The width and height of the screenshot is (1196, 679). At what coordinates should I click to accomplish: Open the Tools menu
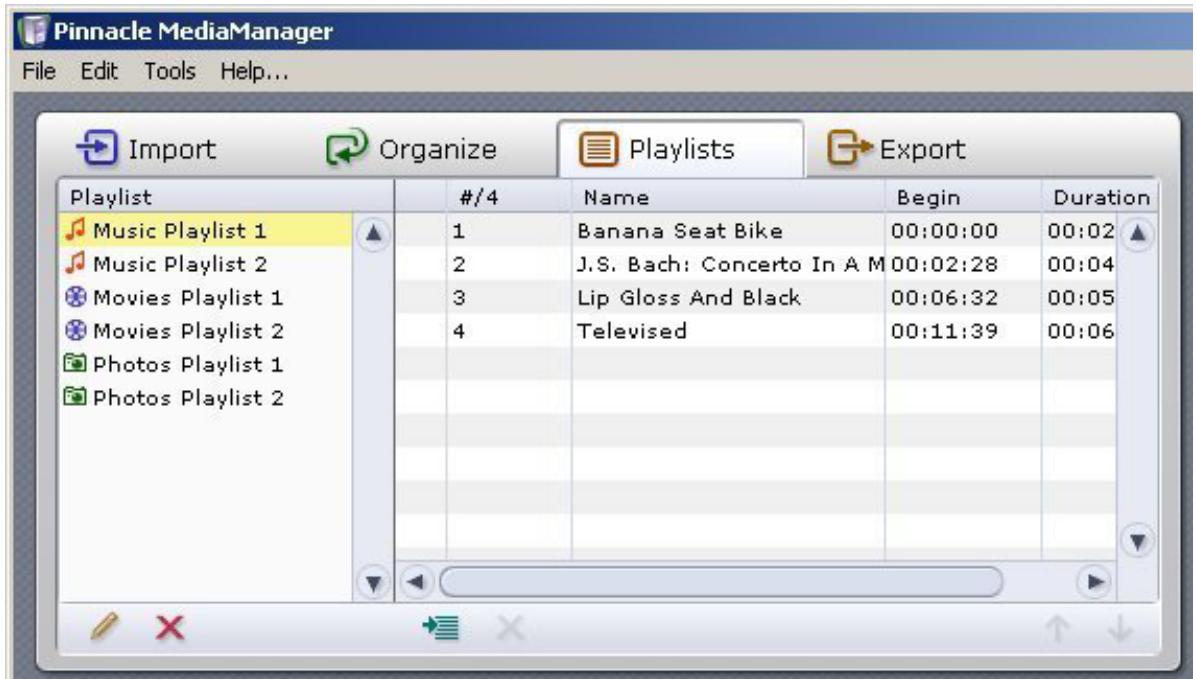point(170,72)
